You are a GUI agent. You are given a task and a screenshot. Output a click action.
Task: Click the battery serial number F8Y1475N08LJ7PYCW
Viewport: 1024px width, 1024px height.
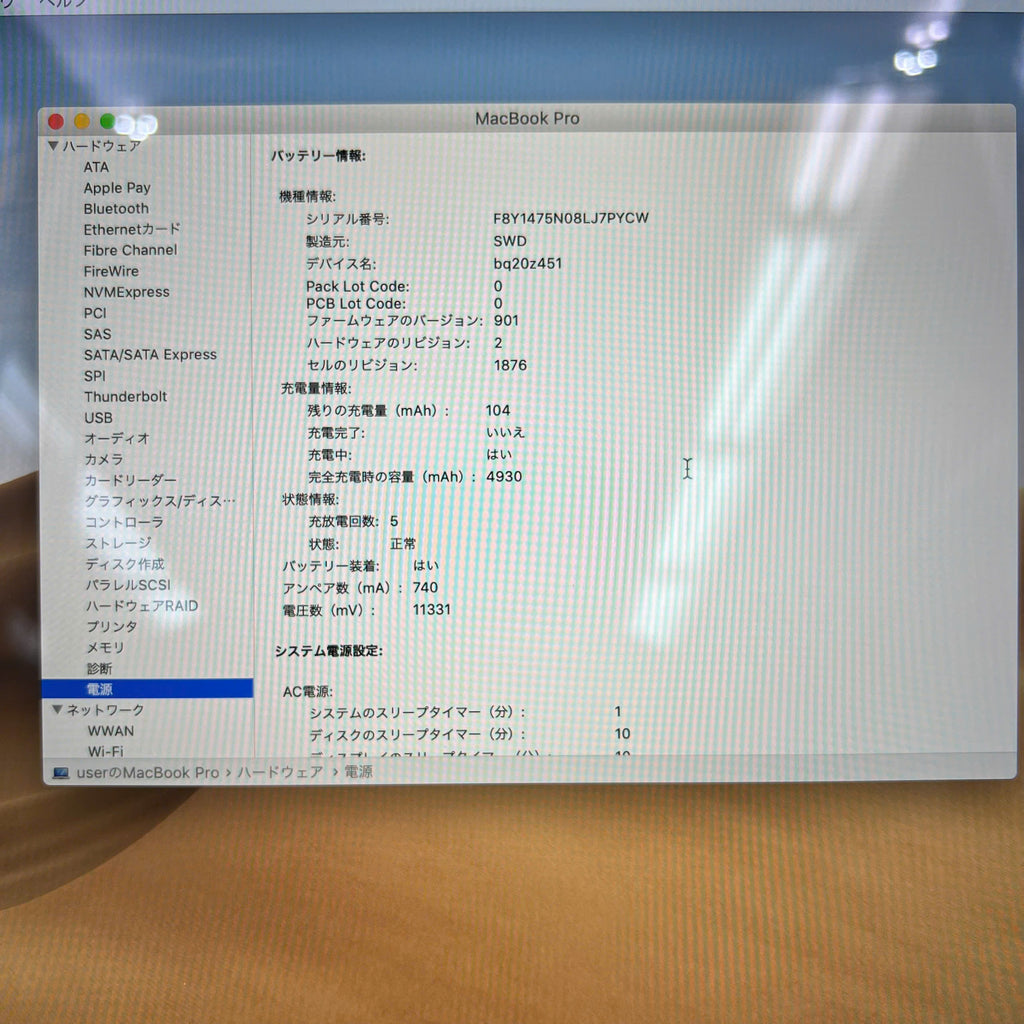pyautogui.click(x=571, y=218)
